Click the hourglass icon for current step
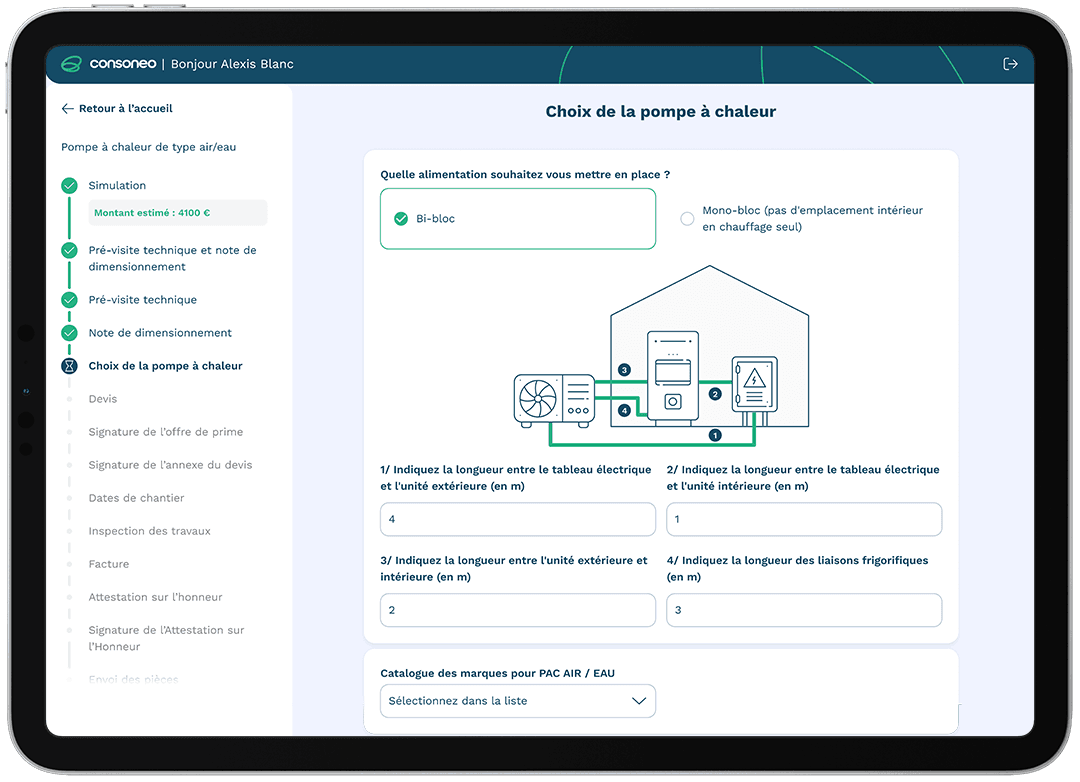The height and width of the screenshot is (782, 1080). point(69,366)
